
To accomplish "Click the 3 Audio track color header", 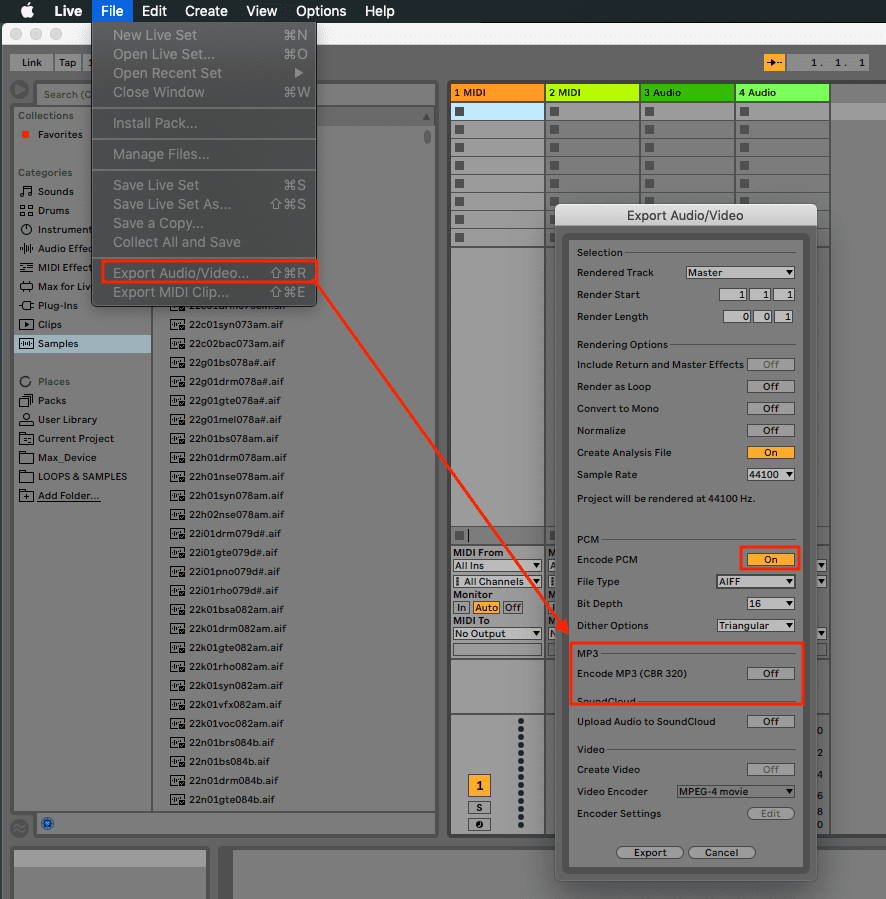I will [x=688, y=92].
